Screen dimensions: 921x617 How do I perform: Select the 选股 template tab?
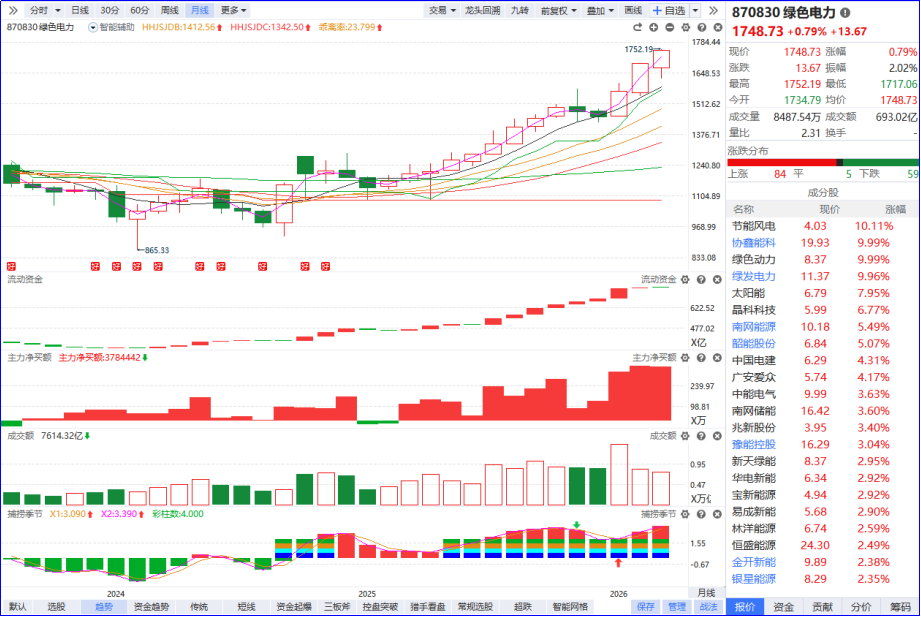pyautogui.click(x=56, y=607)
